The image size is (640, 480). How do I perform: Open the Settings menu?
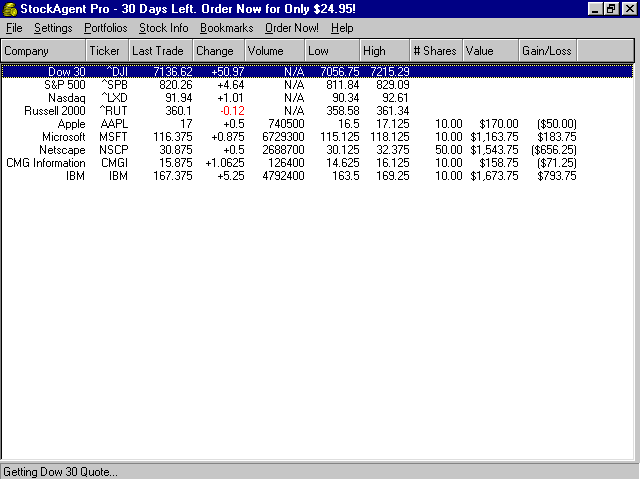tap(53, 28)
